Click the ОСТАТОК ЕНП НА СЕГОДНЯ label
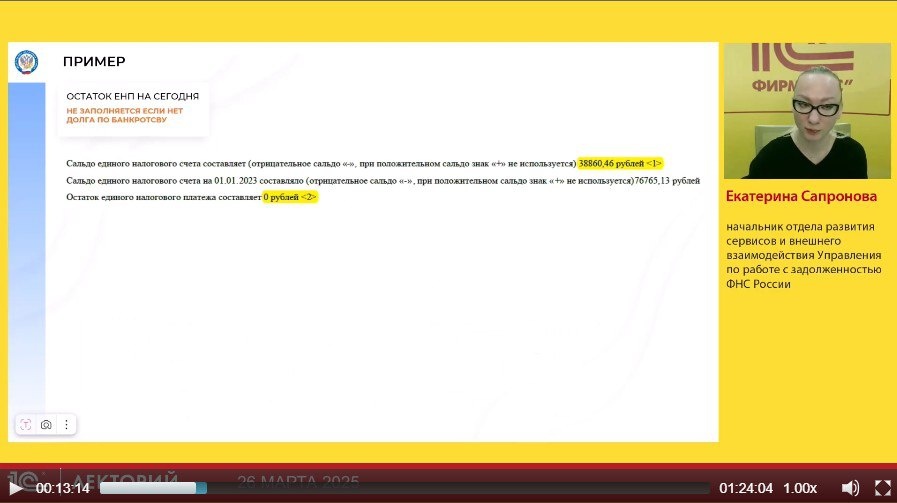897x503 pixels. 133,96
